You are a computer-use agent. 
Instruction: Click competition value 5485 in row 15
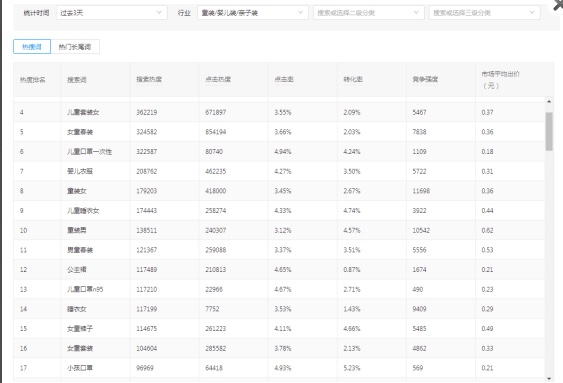click(419, 329)
